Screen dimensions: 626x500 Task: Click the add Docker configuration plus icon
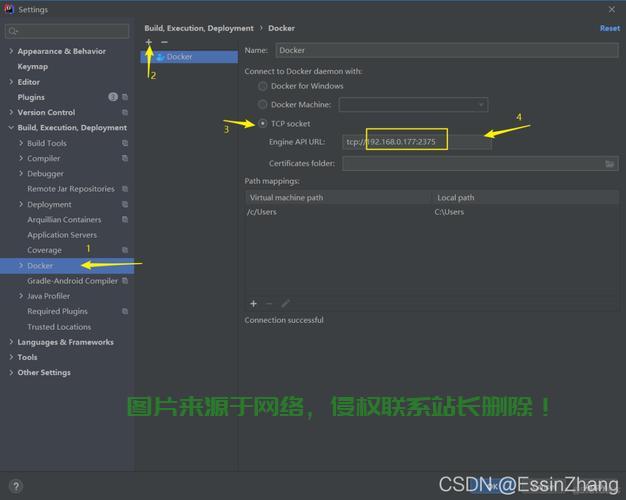(x=149, y=42)
